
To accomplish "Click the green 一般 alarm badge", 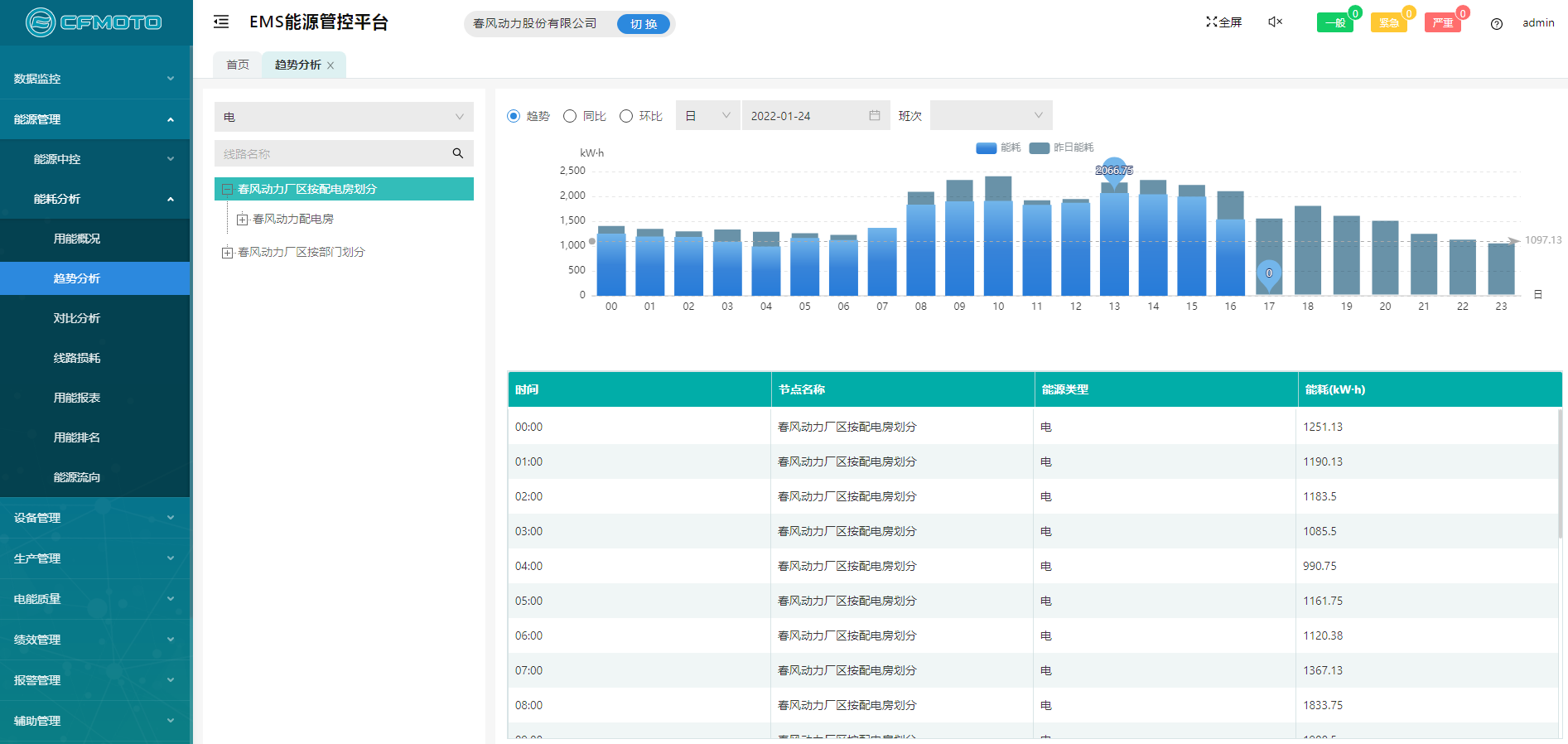I will 1334,23.
